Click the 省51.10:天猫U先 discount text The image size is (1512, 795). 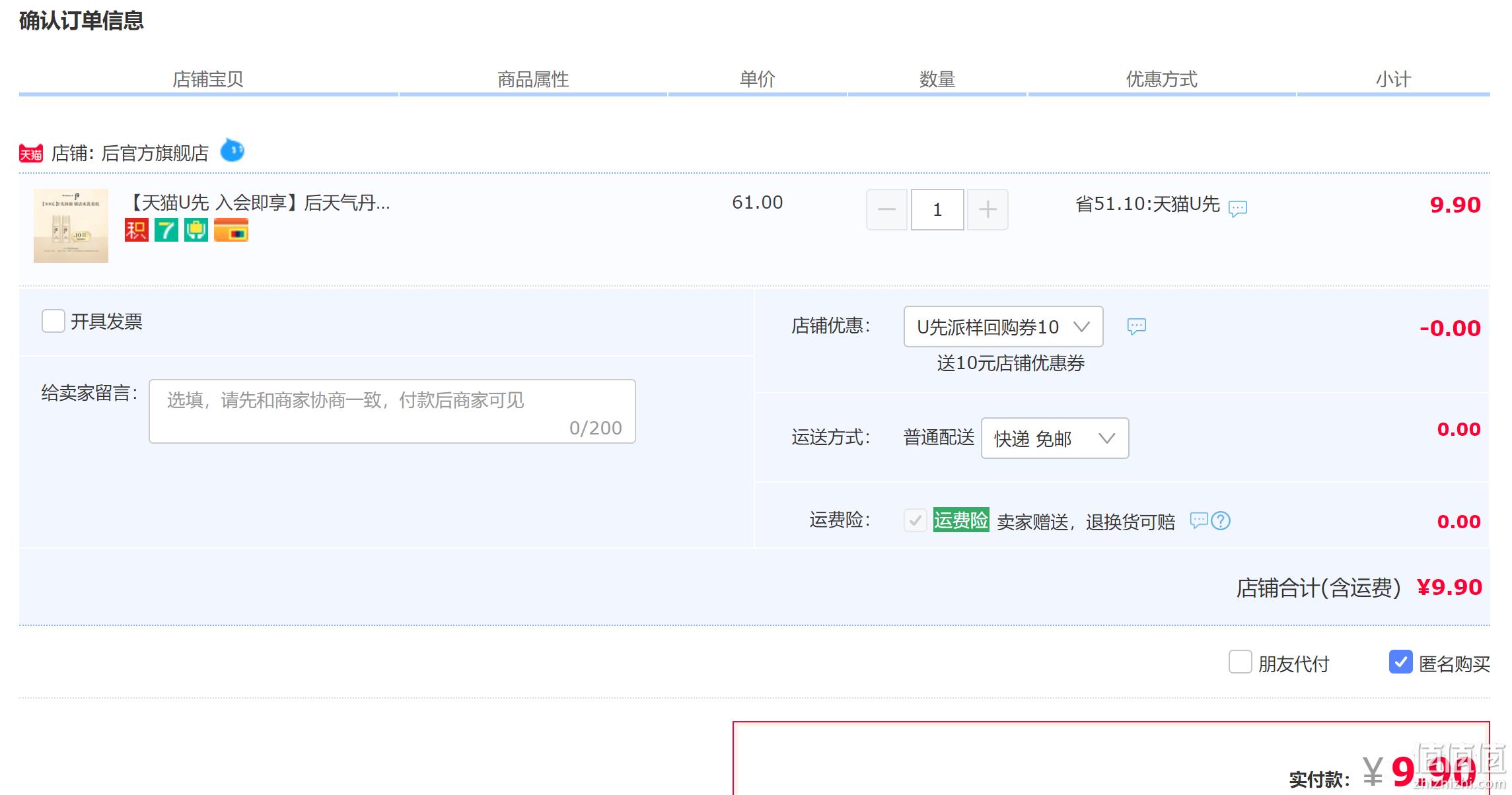tap(1147, 204)
